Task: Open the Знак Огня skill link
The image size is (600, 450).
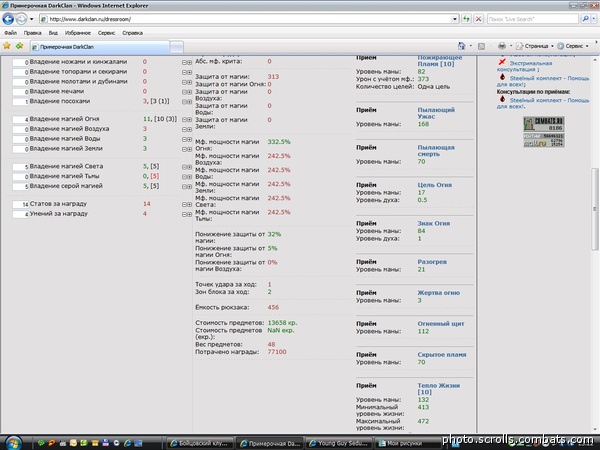Action: coord(434,223)
